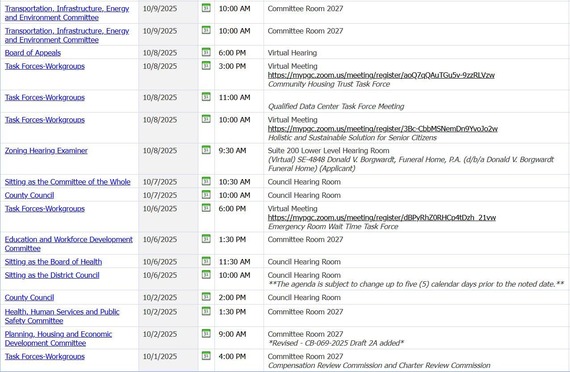
Task: Click calendar icon for Board of Appeals meeting
Action: coord(206,52)
